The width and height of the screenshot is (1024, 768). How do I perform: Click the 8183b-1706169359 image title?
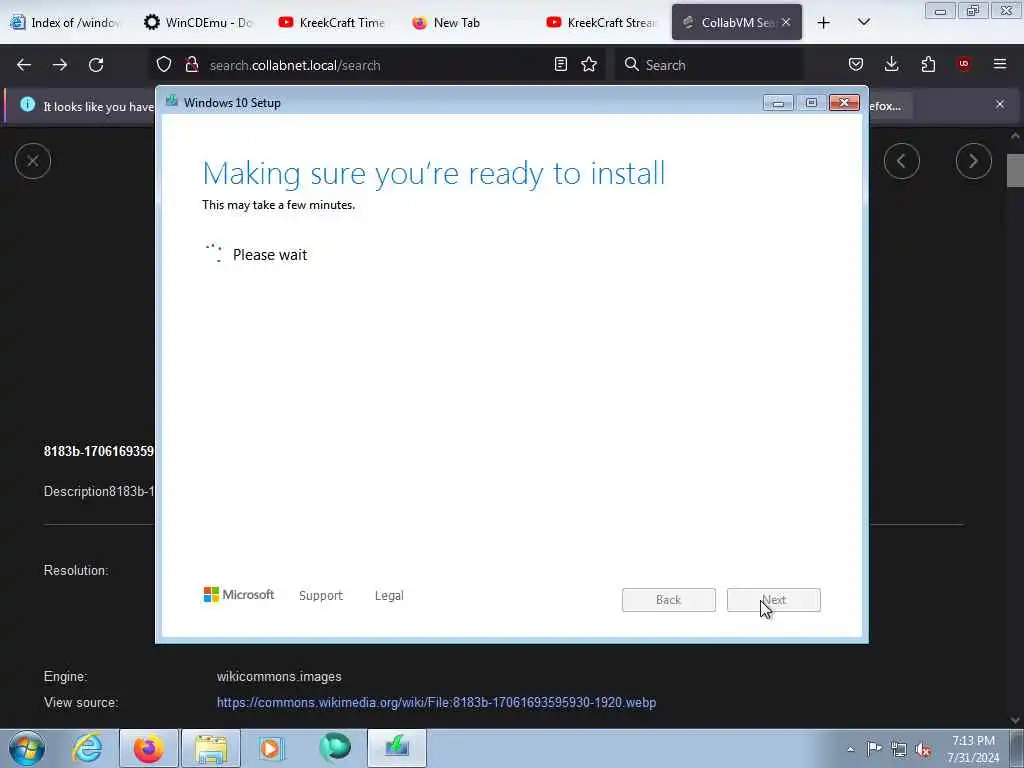(99, 451)
